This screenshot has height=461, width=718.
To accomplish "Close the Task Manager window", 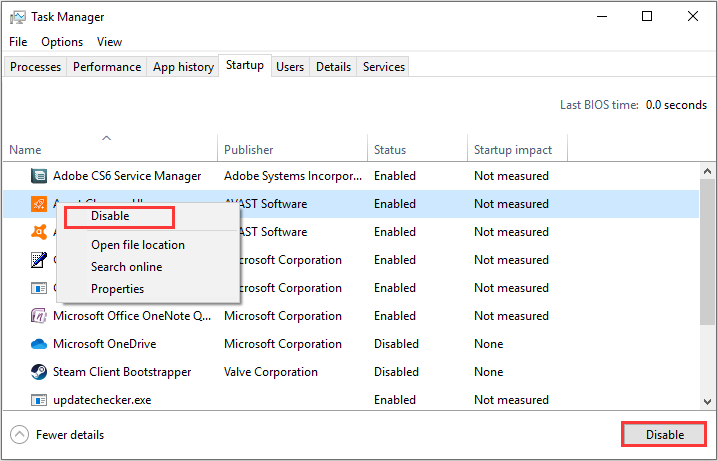I will coord(693,17).
